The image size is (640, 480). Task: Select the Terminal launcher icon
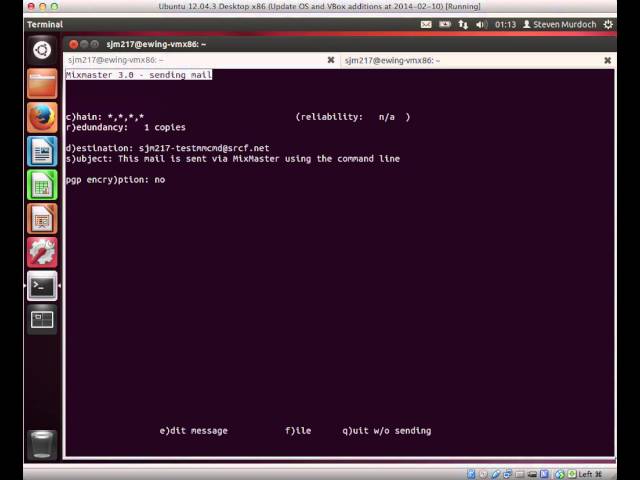click(x=42, y=286)
